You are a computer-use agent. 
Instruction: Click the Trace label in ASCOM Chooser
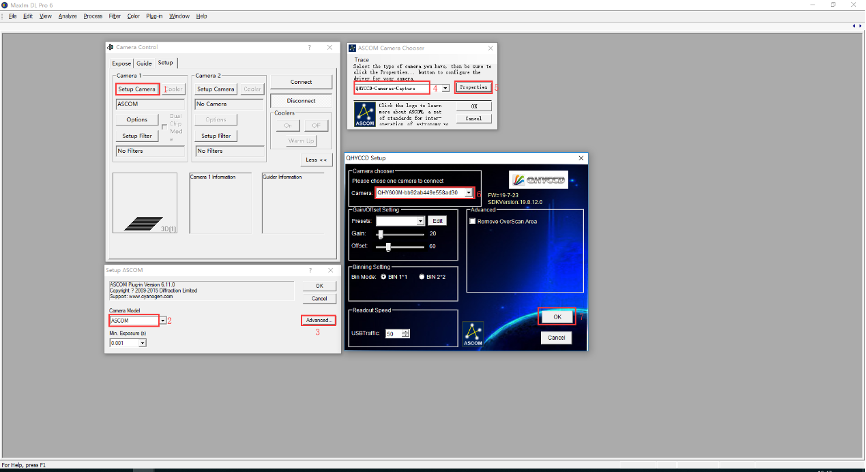pyautogui.click(x=362, y=60)
